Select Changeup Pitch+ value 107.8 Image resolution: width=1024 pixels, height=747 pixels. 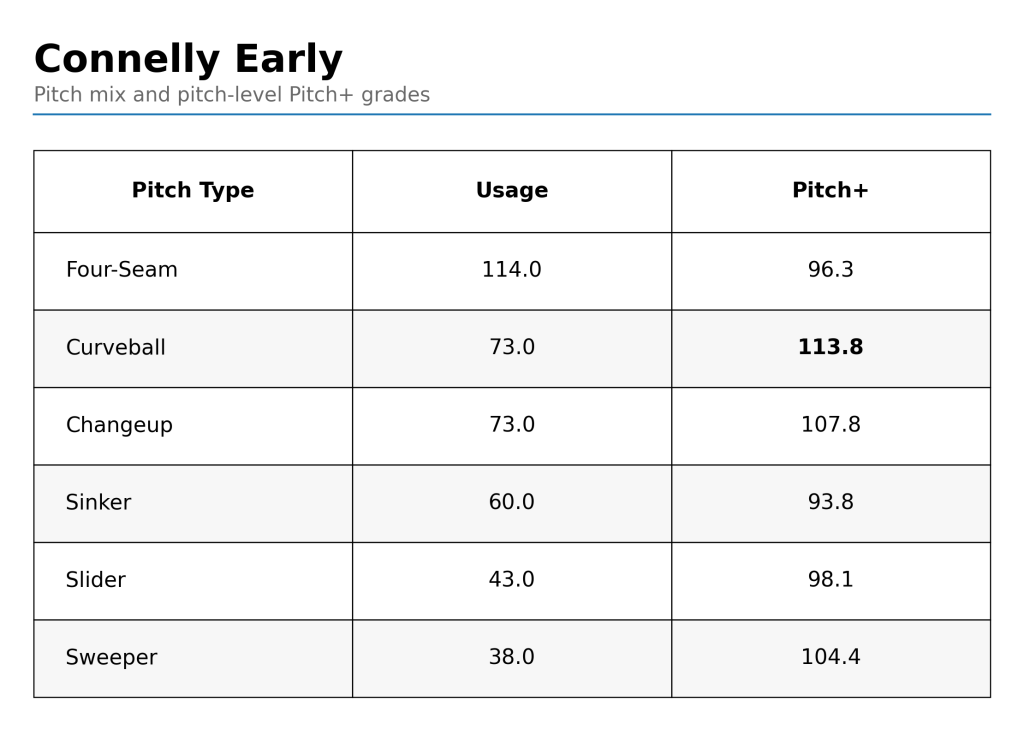click(830, 426)
